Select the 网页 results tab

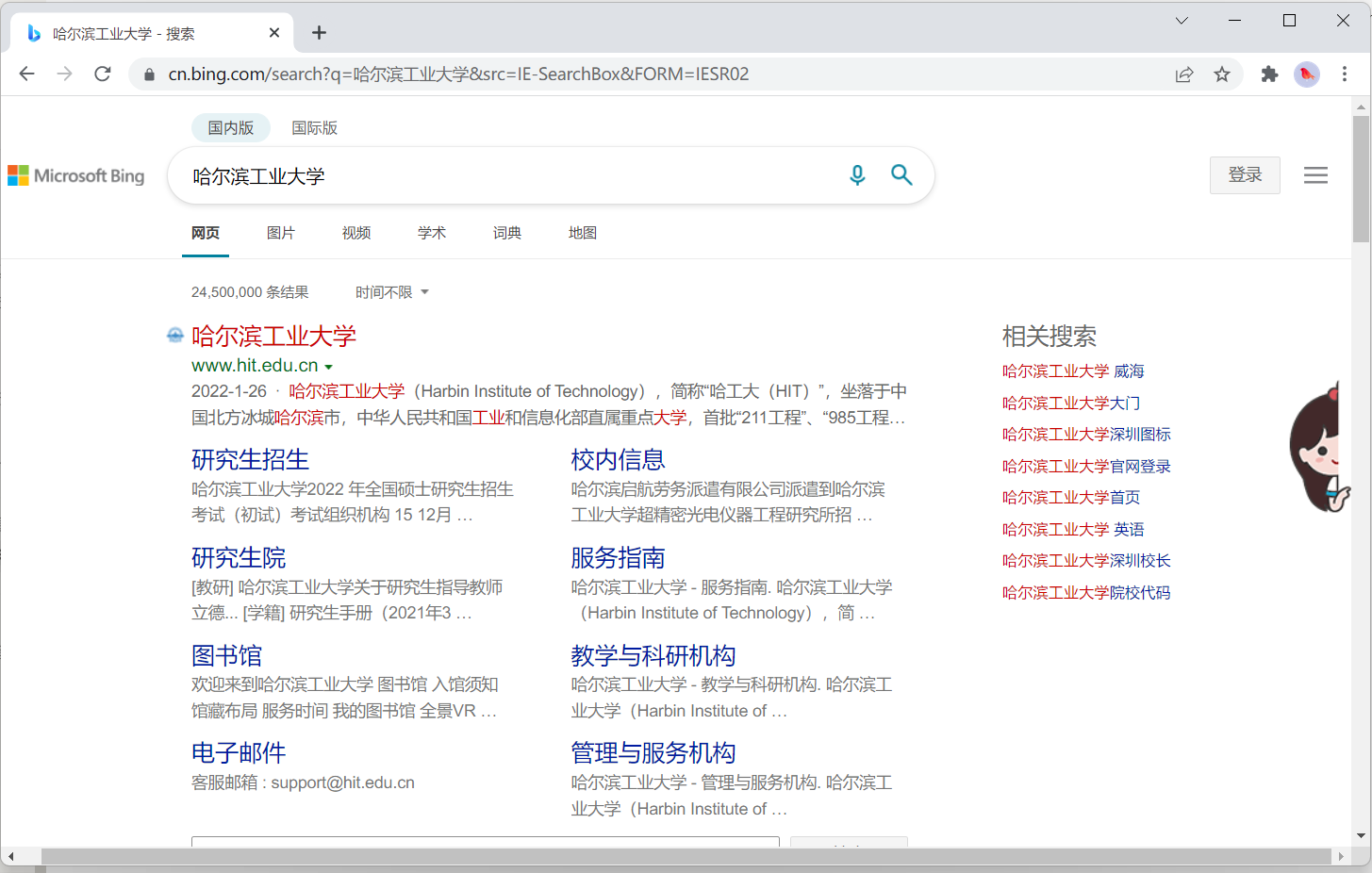(x=206, y=233)
